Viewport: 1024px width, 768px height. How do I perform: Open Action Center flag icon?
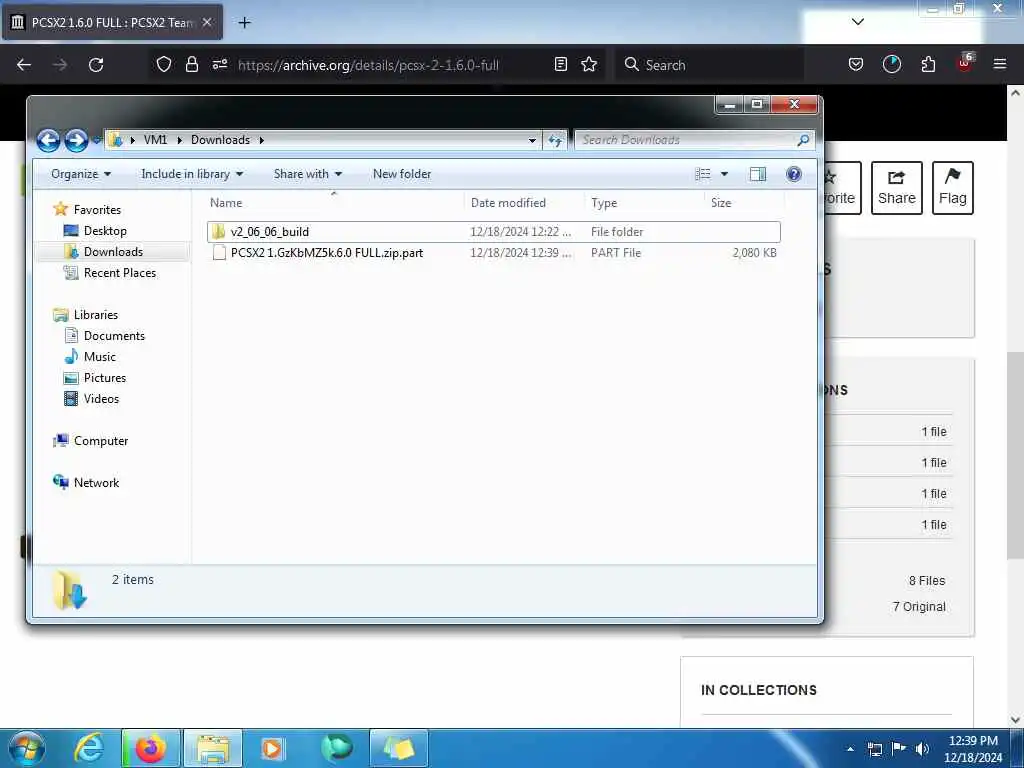tap(898, 749)
